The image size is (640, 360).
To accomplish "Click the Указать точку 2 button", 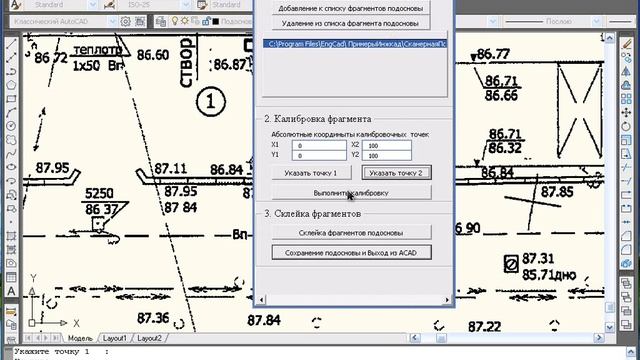I will (396, 173).
